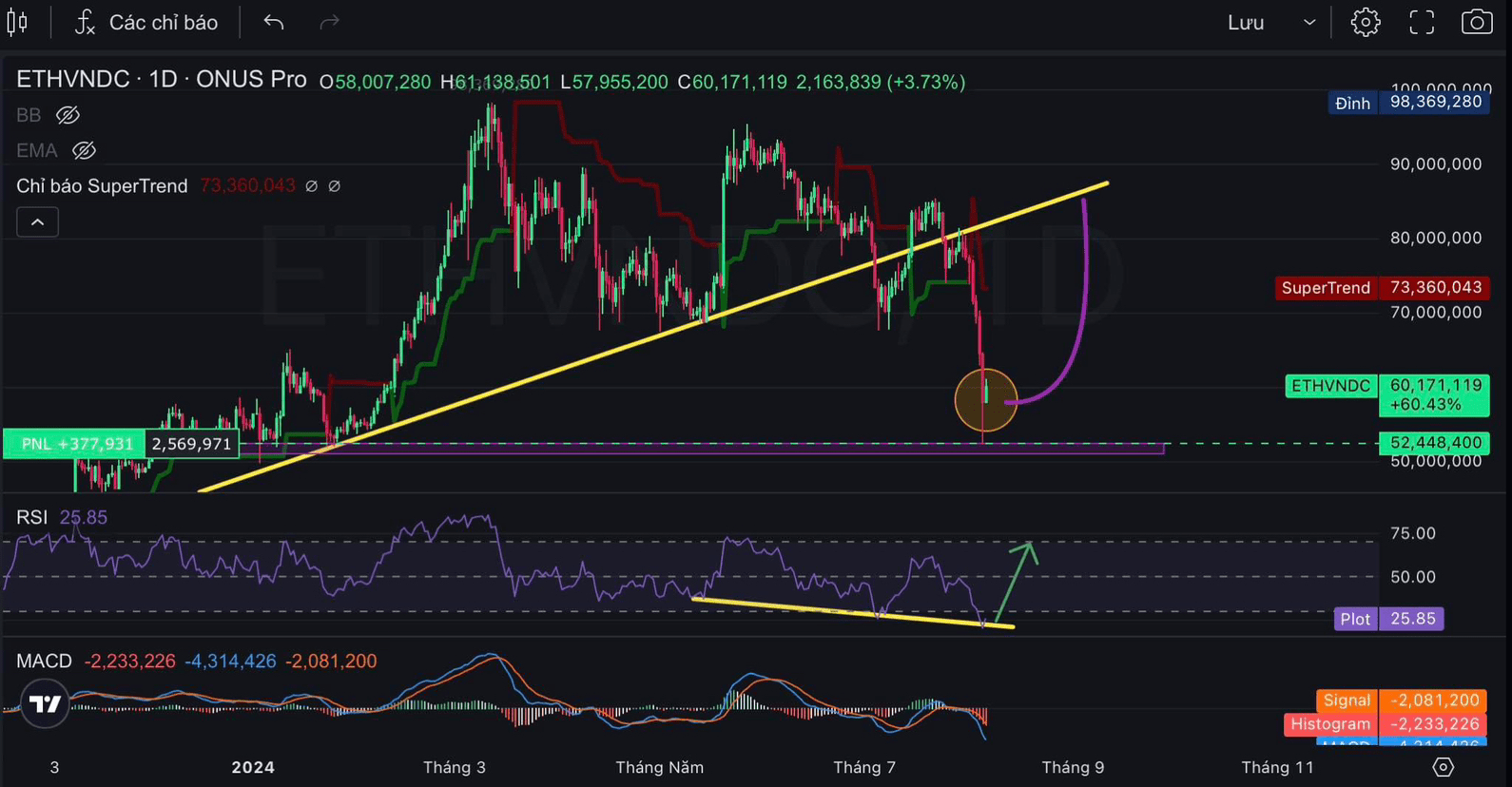Screen dimensions: 1512x787
Task: Show the hidden EMA indicator
Action: tap(84, 150)
